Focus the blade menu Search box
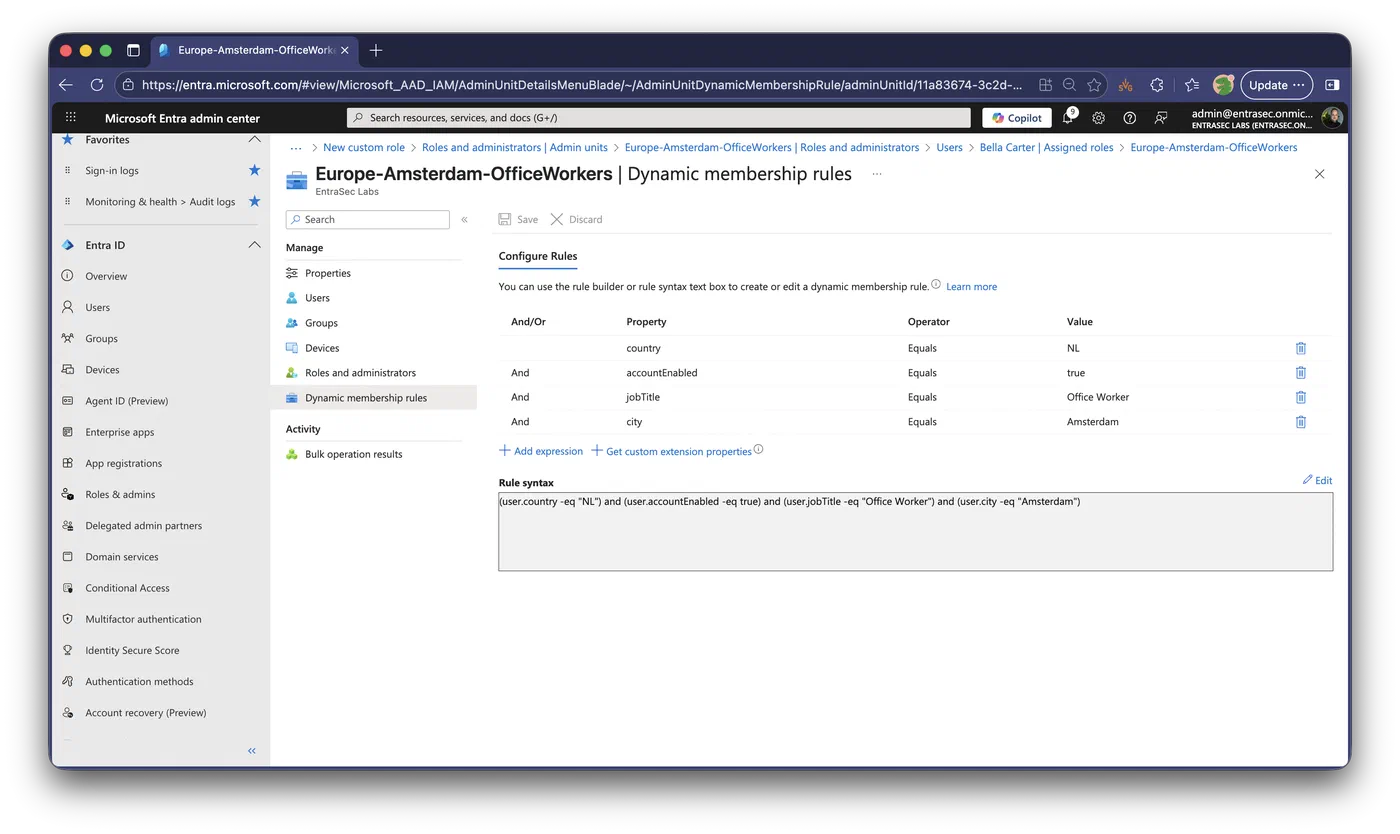This screenshot has height=834, width=1400. pos(368,220)
